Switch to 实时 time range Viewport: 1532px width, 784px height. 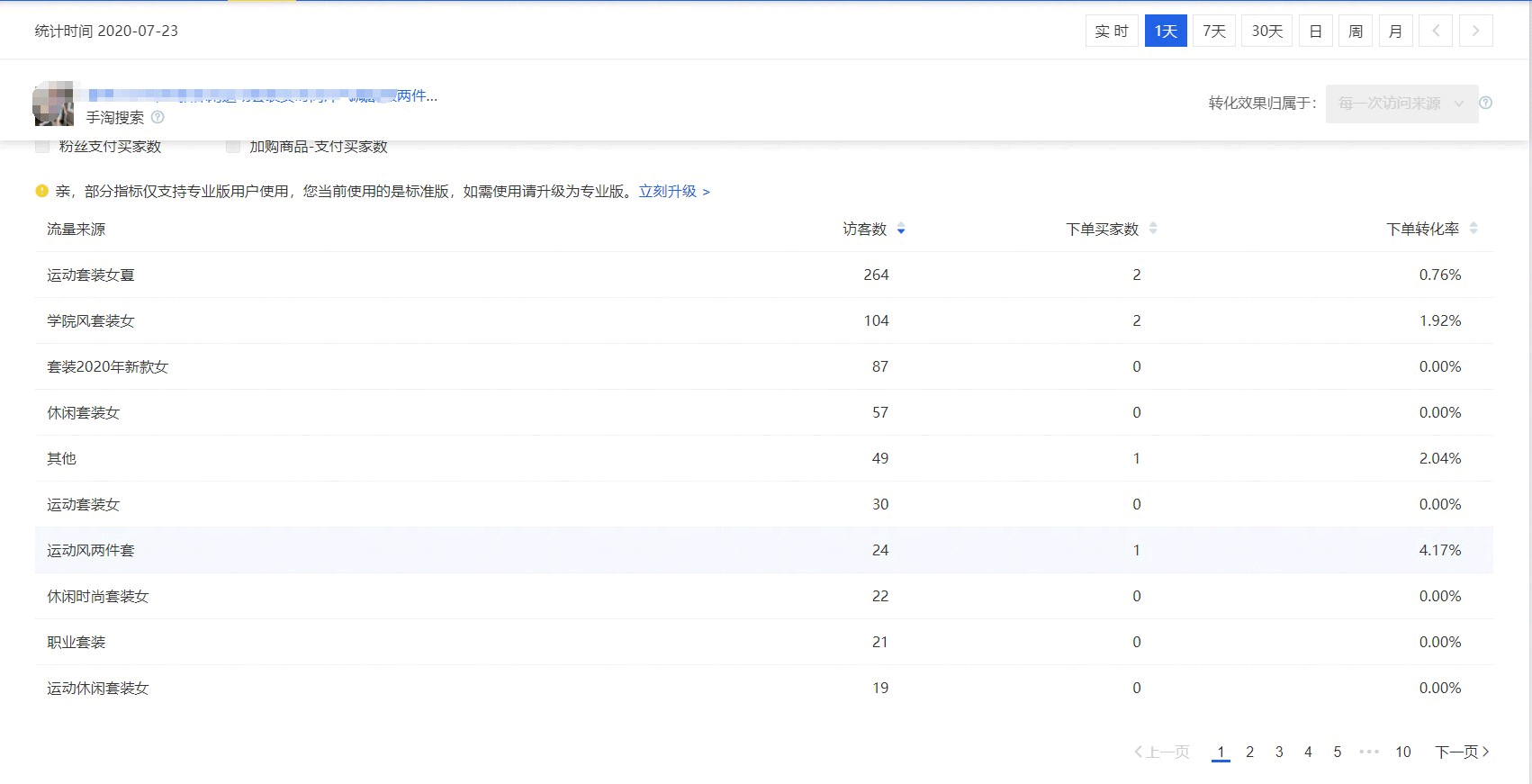(x=1111, y=31)
